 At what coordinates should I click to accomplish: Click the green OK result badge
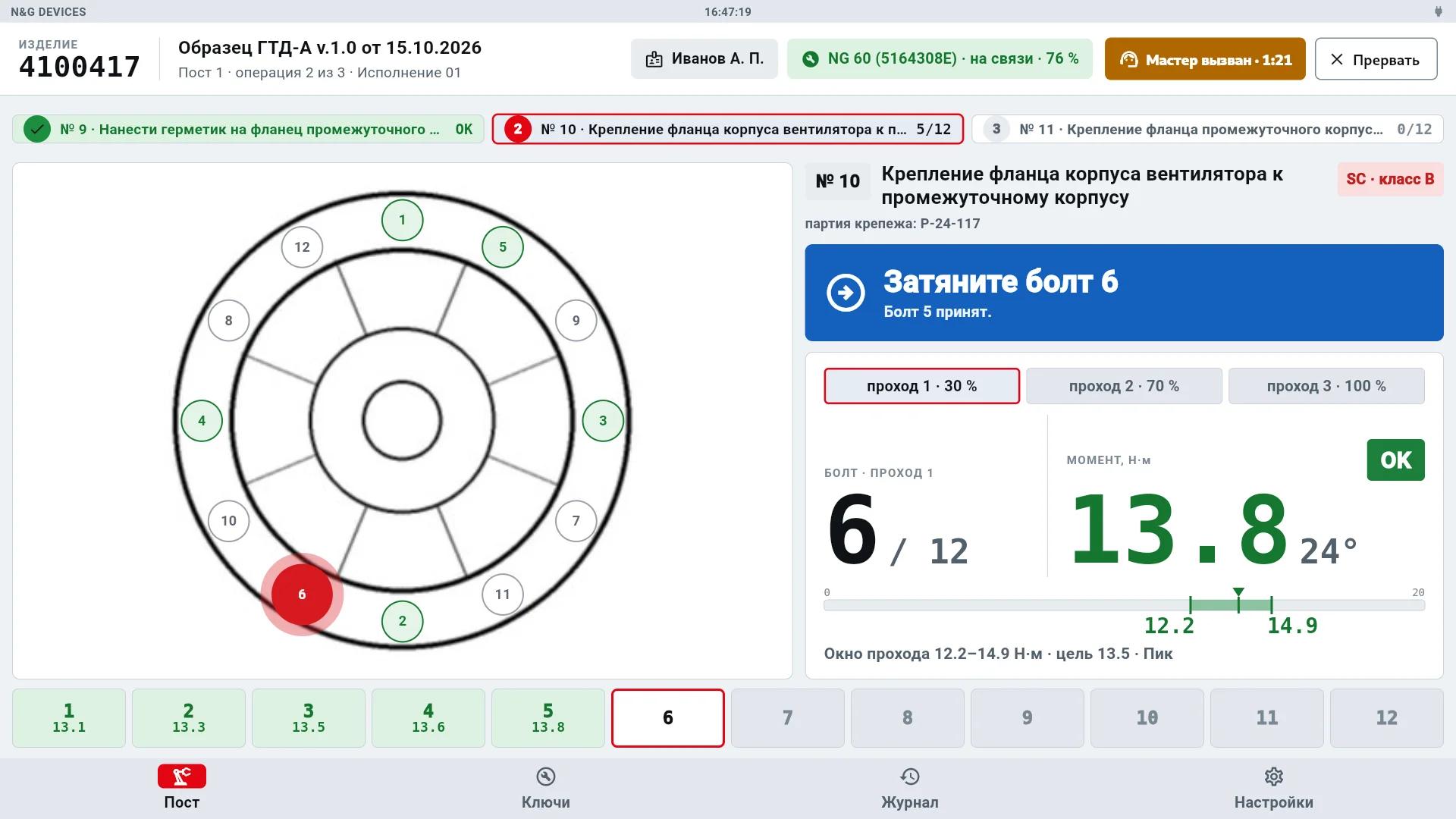pos(1395,460)
